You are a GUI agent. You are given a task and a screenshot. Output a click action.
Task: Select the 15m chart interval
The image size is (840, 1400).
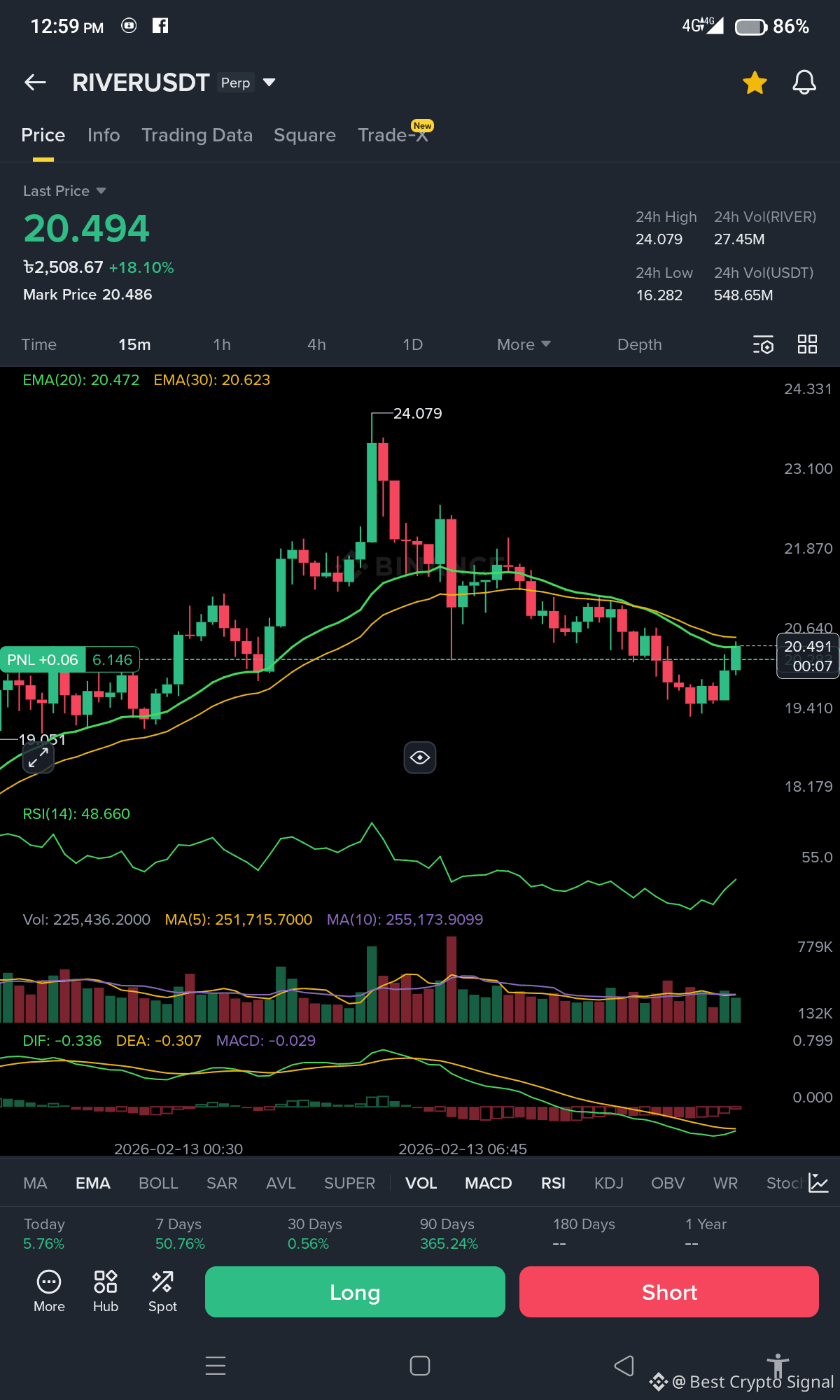tap(134, 344)
